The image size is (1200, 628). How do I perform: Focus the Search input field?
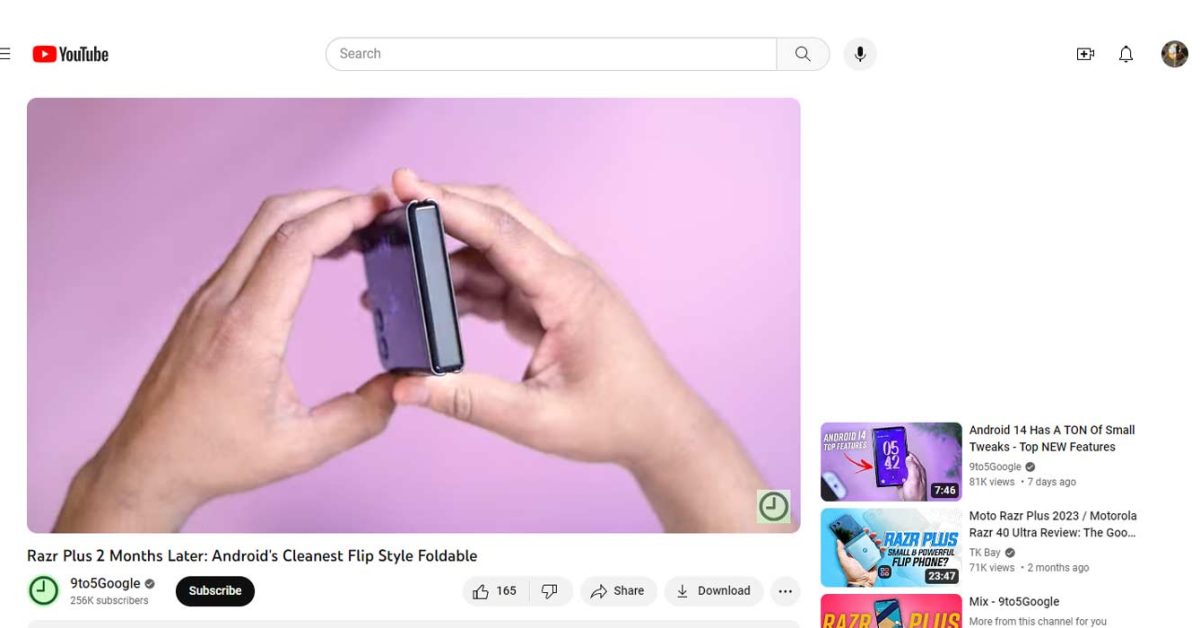pyautogui.click(x=550, y=54)
